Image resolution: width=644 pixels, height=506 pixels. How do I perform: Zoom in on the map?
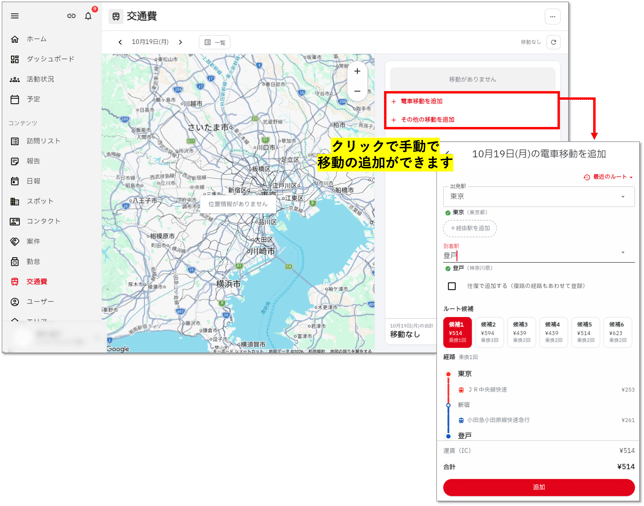coord(357,71)
